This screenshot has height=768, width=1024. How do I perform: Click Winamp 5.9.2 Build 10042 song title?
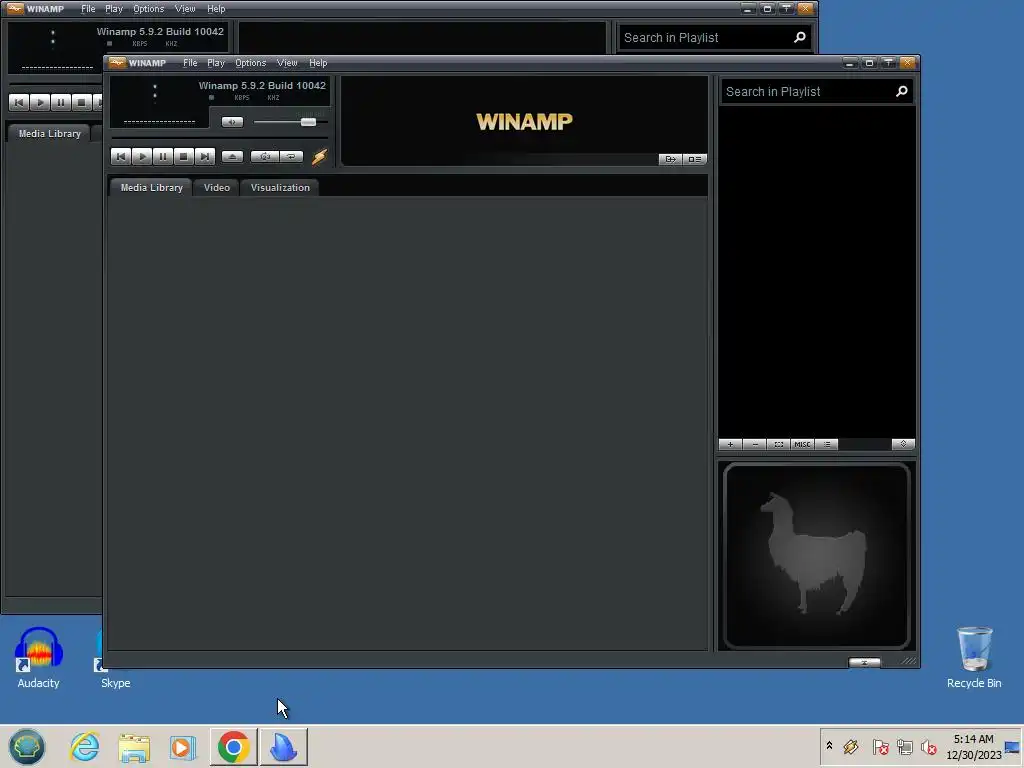tap(262, 86)
